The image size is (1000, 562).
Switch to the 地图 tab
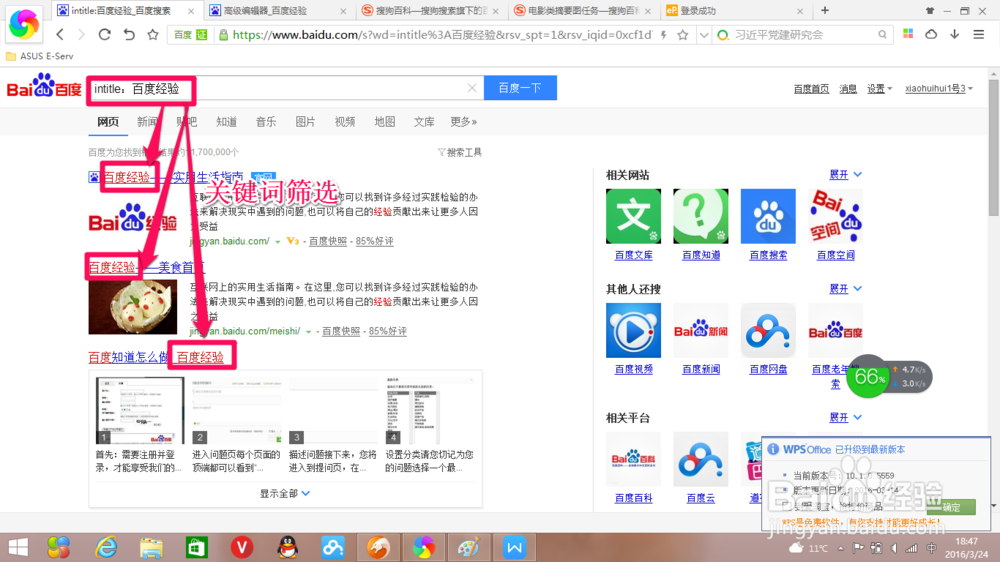(385, 122)
